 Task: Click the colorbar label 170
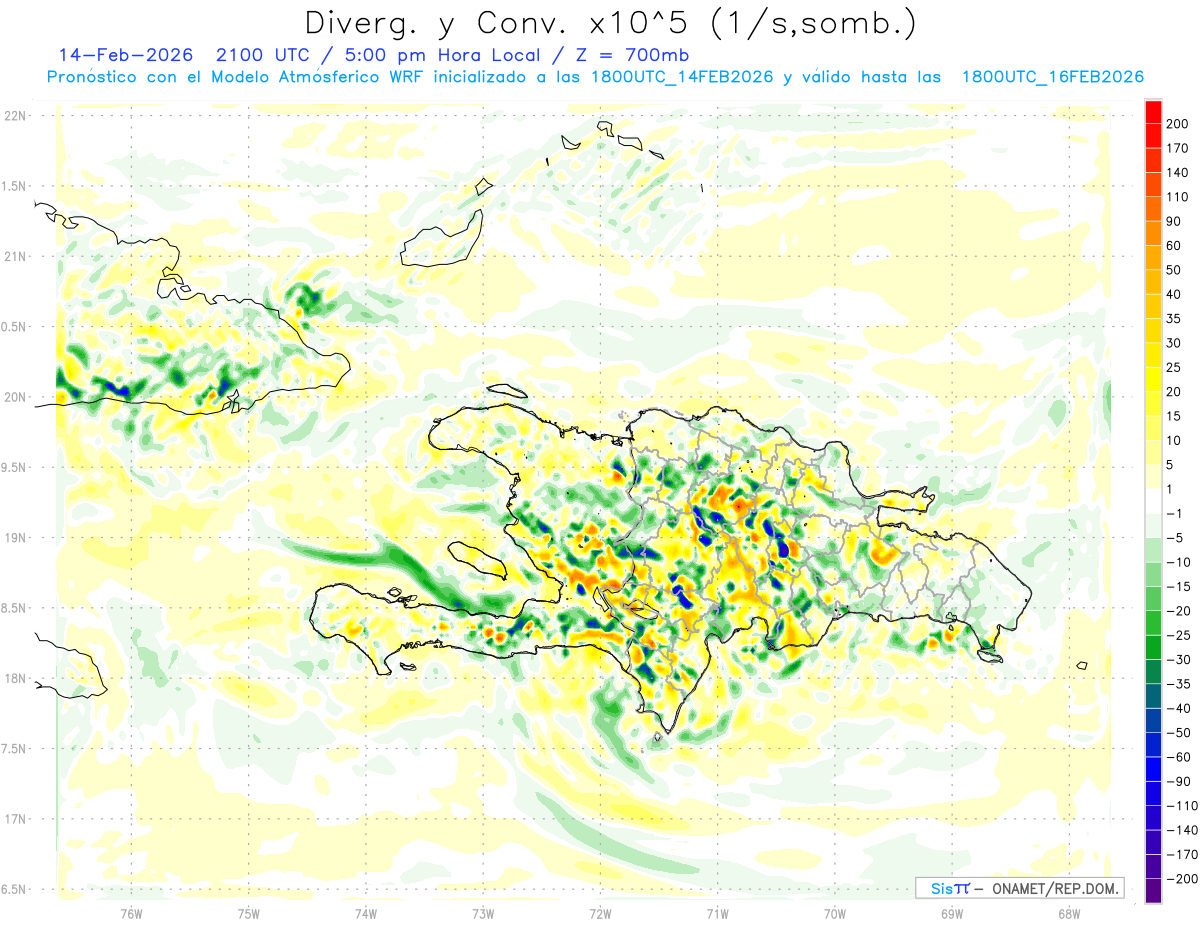pyautogui.click(x=1176, y=149)
